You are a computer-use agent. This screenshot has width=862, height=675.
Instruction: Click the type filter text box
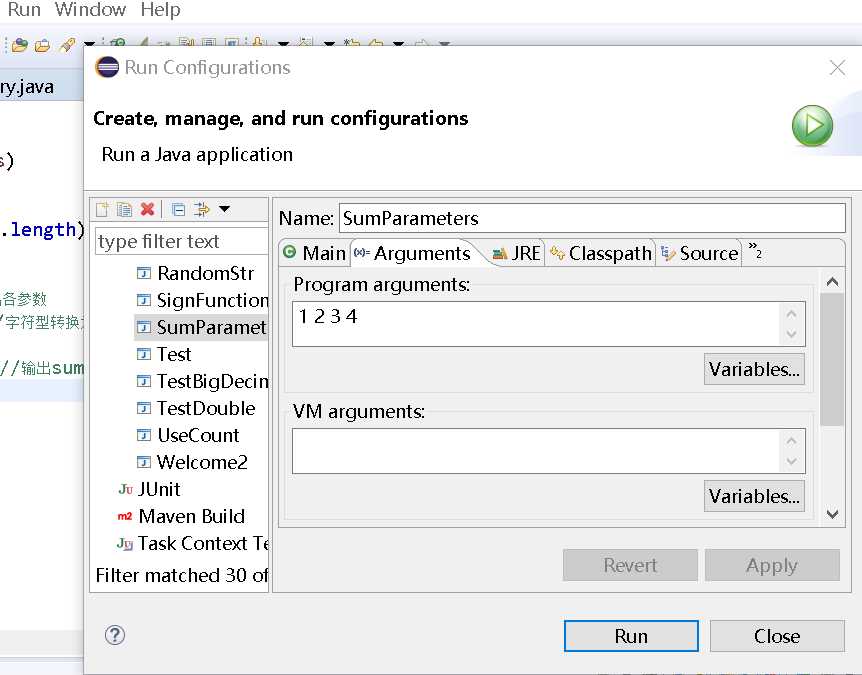pyautogui.click(x=182, y=241)
